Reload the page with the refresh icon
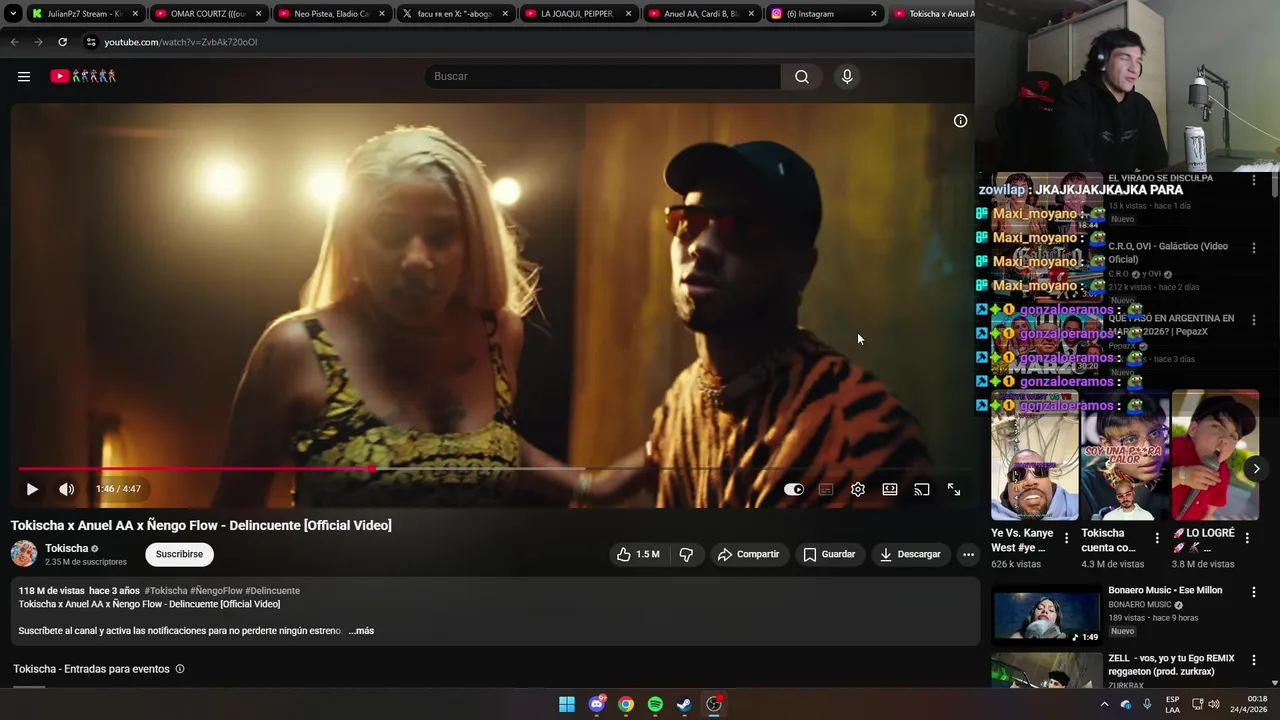 [62, 42]
